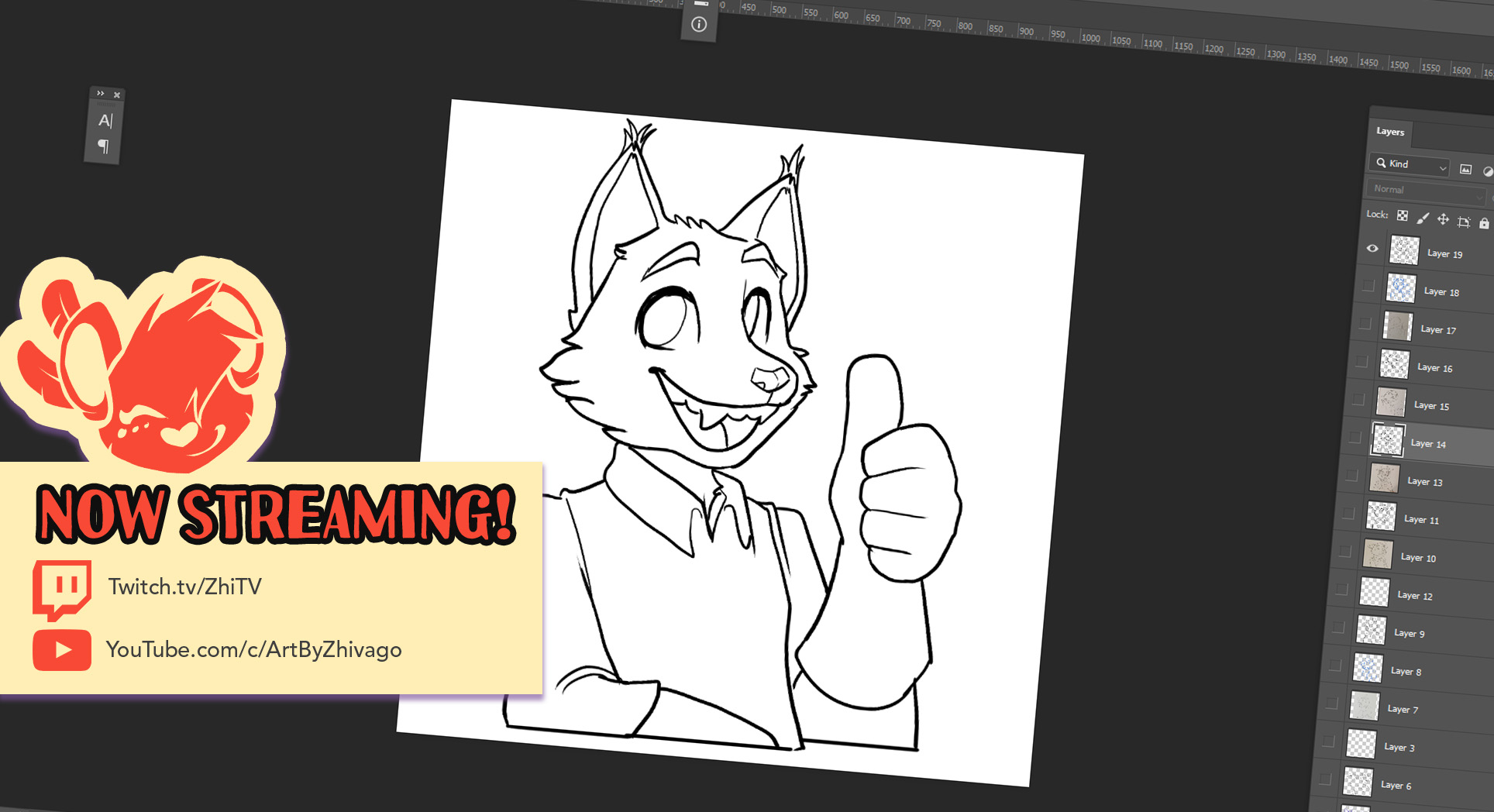
Task: Prevent artboard auto-nesting lock icon
Action: 1464,222
